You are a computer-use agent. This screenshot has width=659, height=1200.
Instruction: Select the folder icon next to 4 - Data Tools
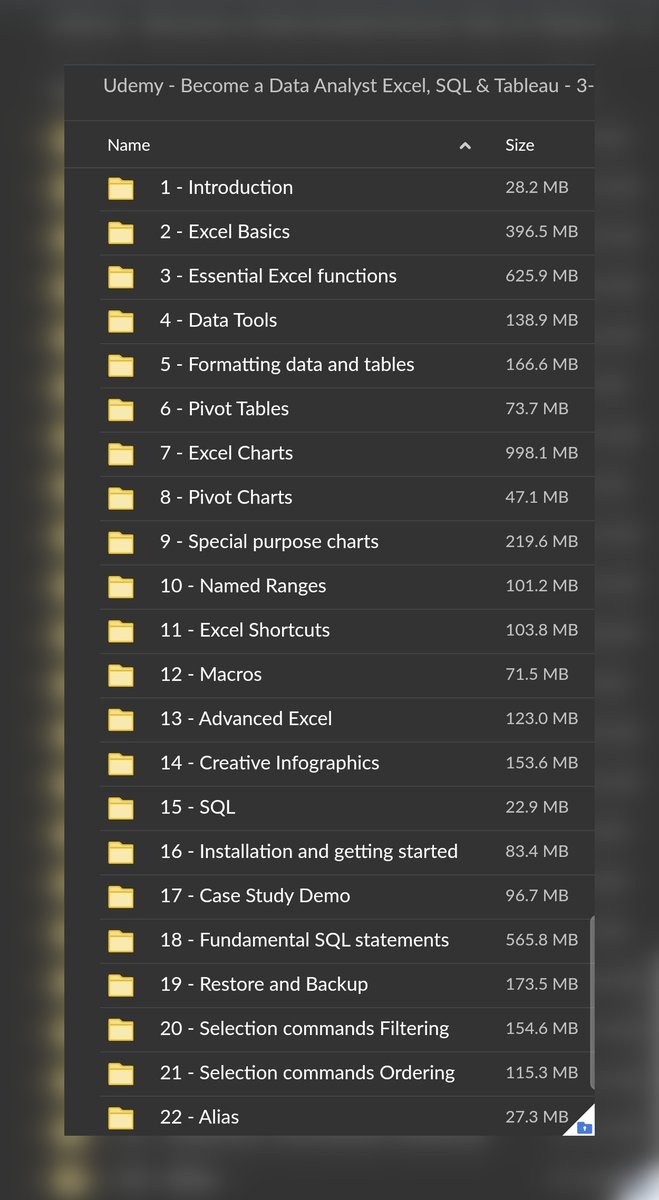pos(121,321)
